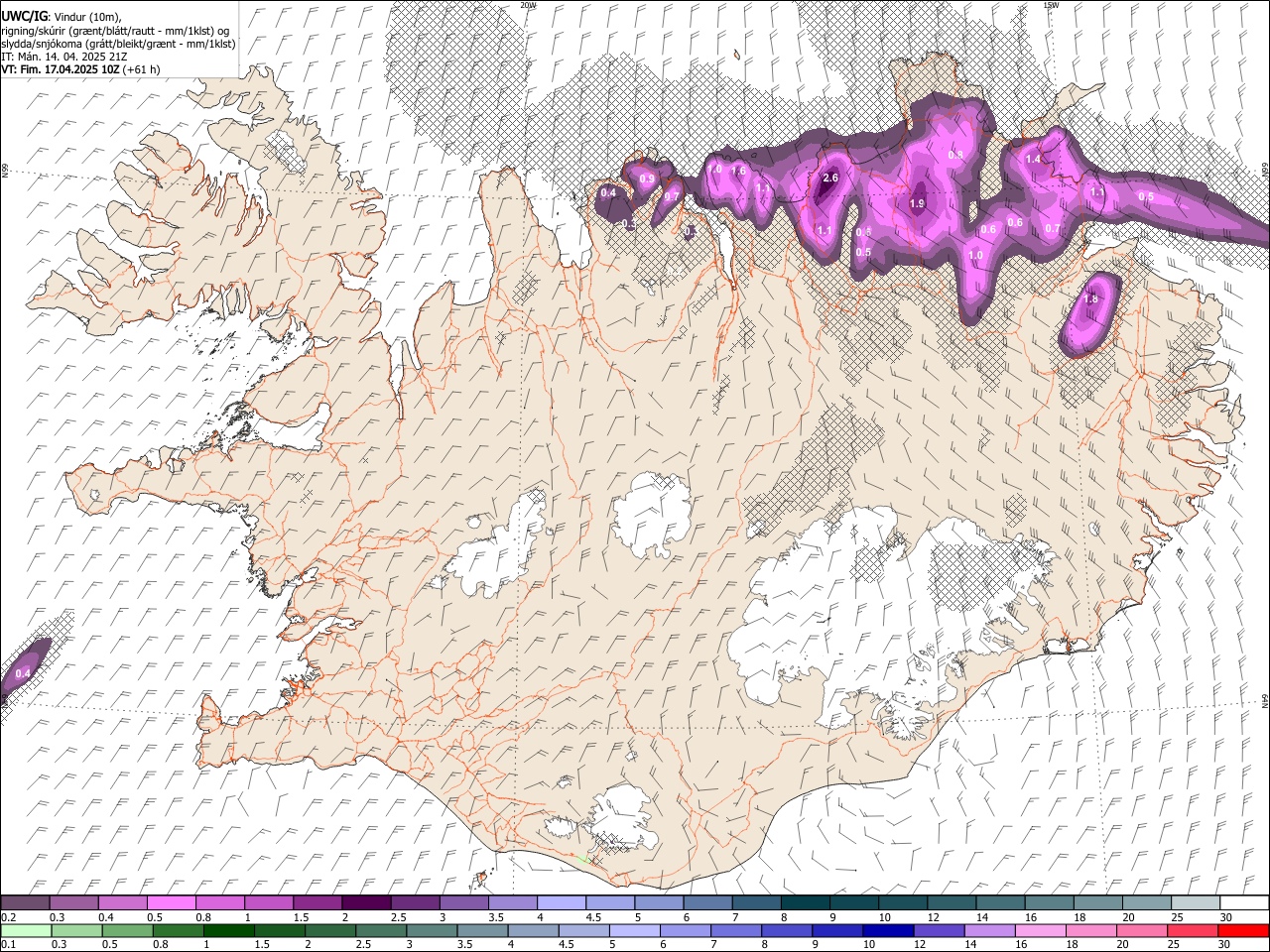The width and height of the screenshot is (1270, 952).
Task: Click the 2.6 snowfall maximum value
Action: [x=830, y=178]
